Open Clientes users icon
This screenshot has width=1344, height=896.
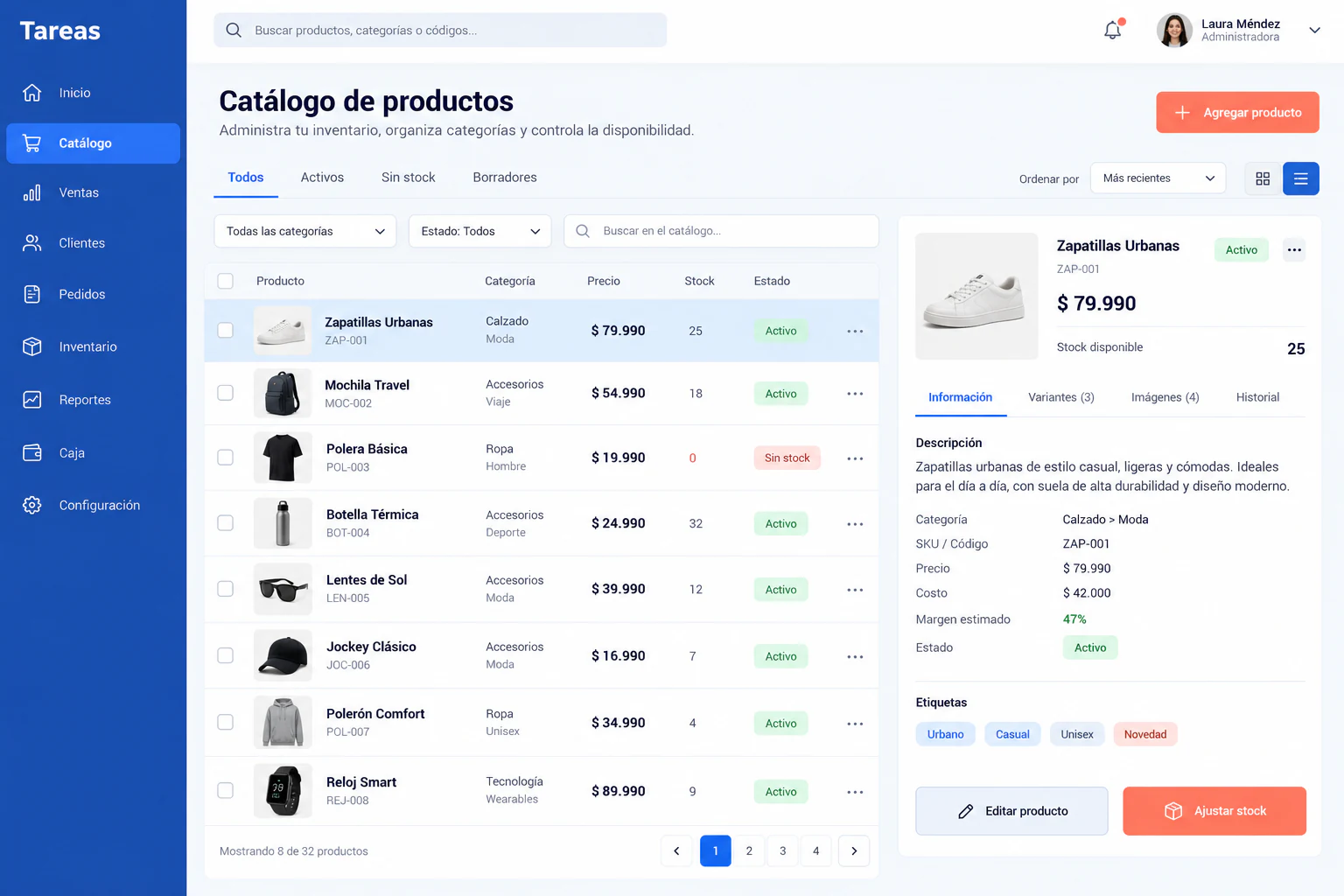[32, 243]
